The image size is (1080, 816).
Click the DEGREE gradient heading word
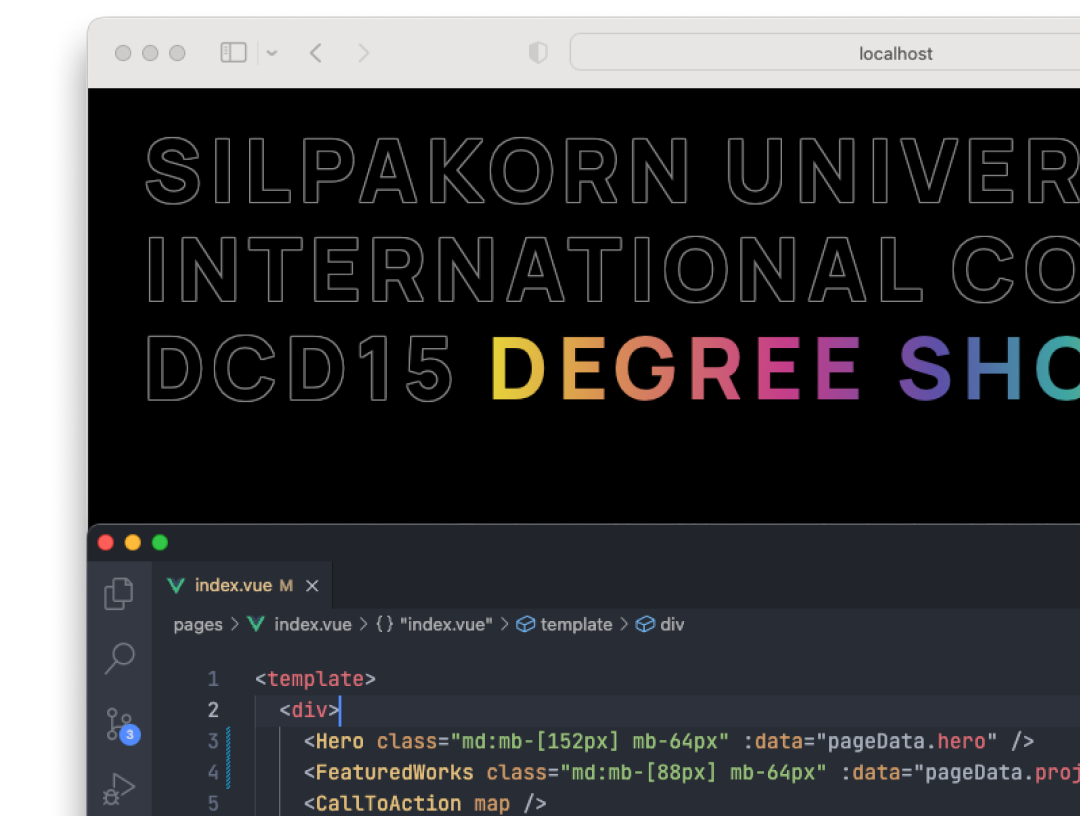click(x=676, y=368)
